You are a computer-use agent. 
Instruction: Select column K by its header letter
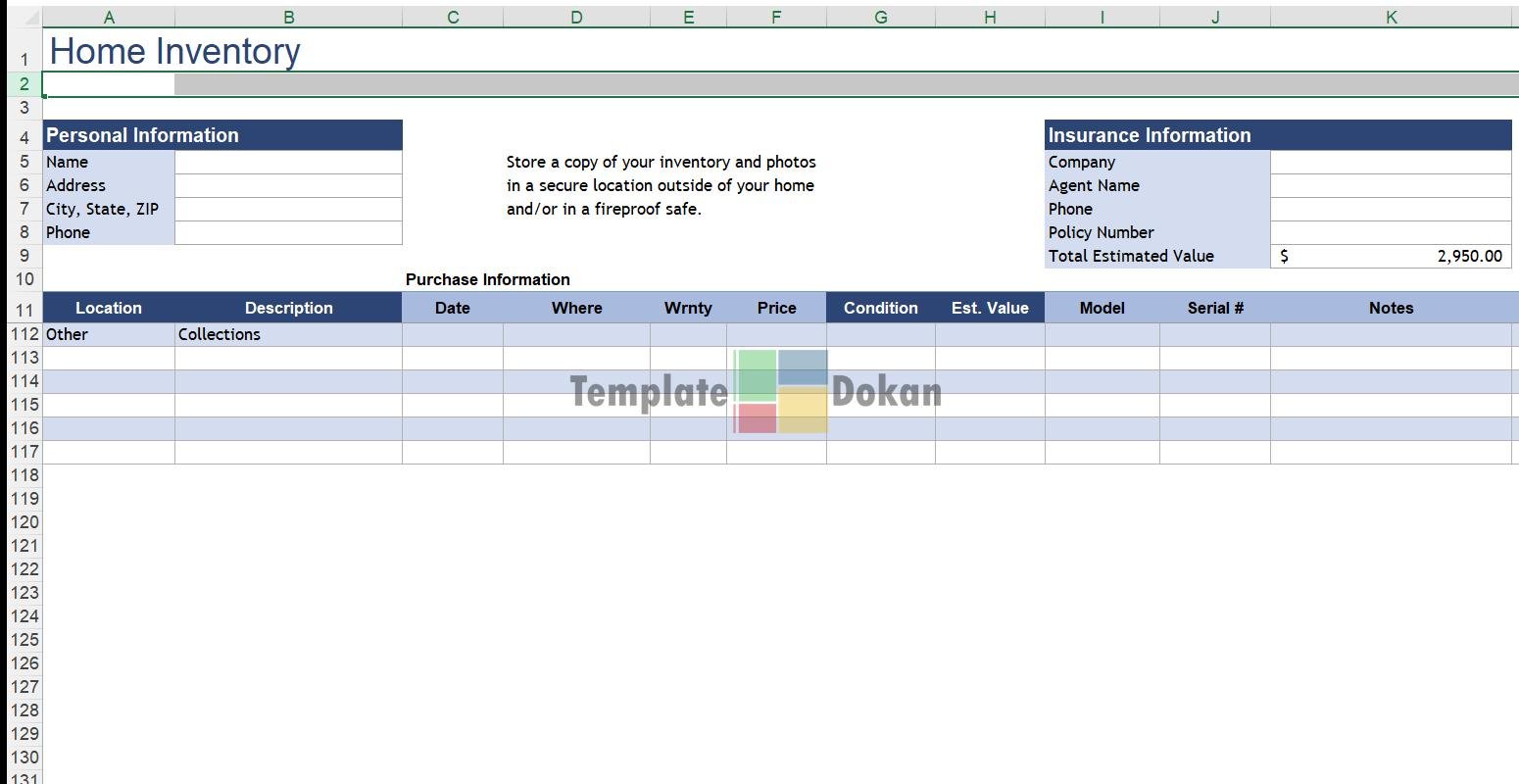pos(1391,17)
